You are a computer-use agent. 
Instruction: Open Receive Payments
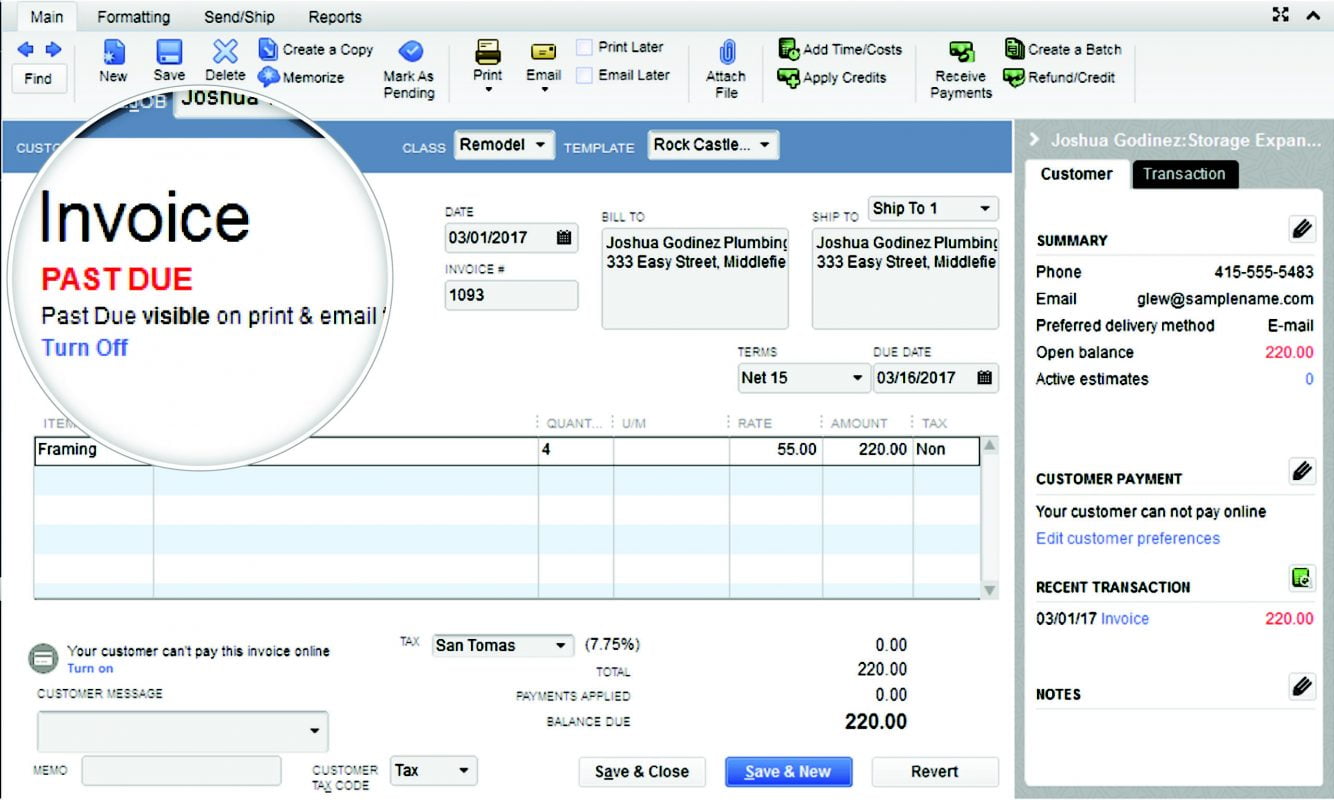960,62
